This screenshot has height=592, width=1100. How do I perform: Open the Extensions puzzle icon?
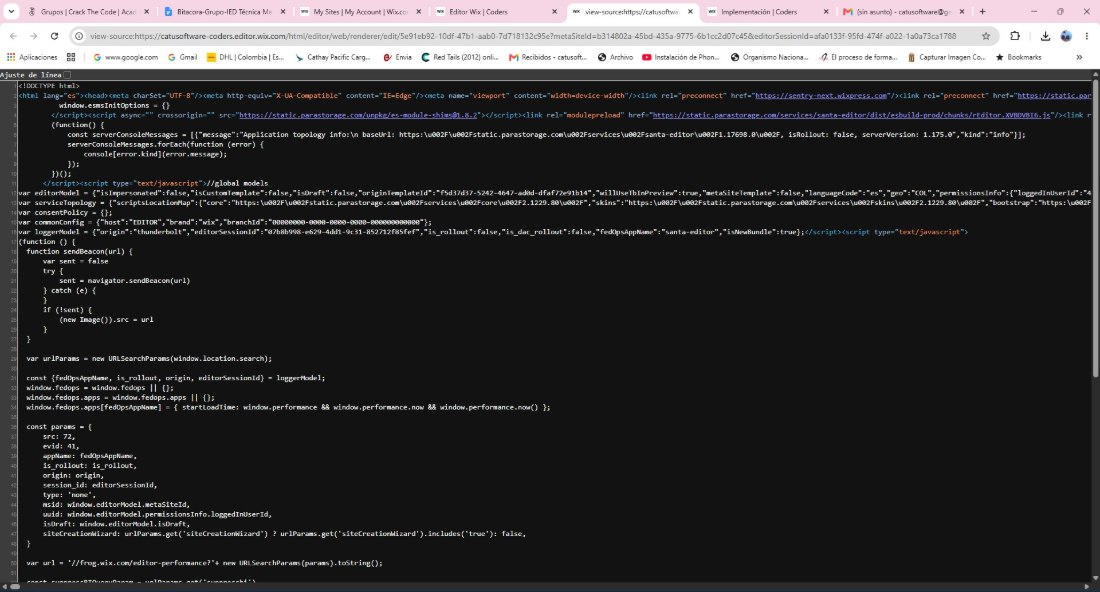point(1015,36)
